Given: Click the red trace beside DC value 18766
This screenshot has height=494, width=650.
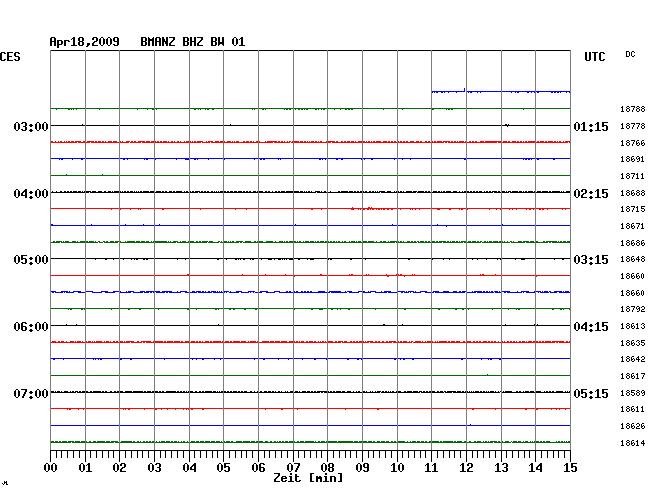Looking at the screenshot, I should click(x=310, y=142).
